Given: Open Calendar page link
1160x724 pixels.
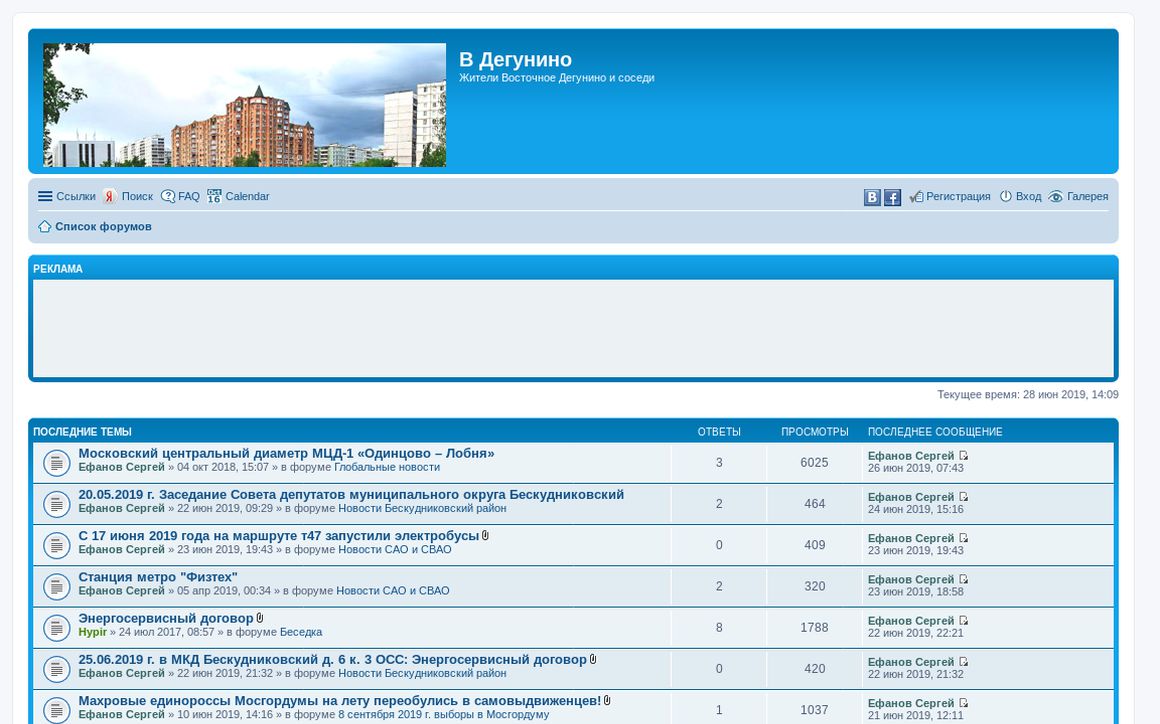Looking at the screenshot, I should 247,196.
